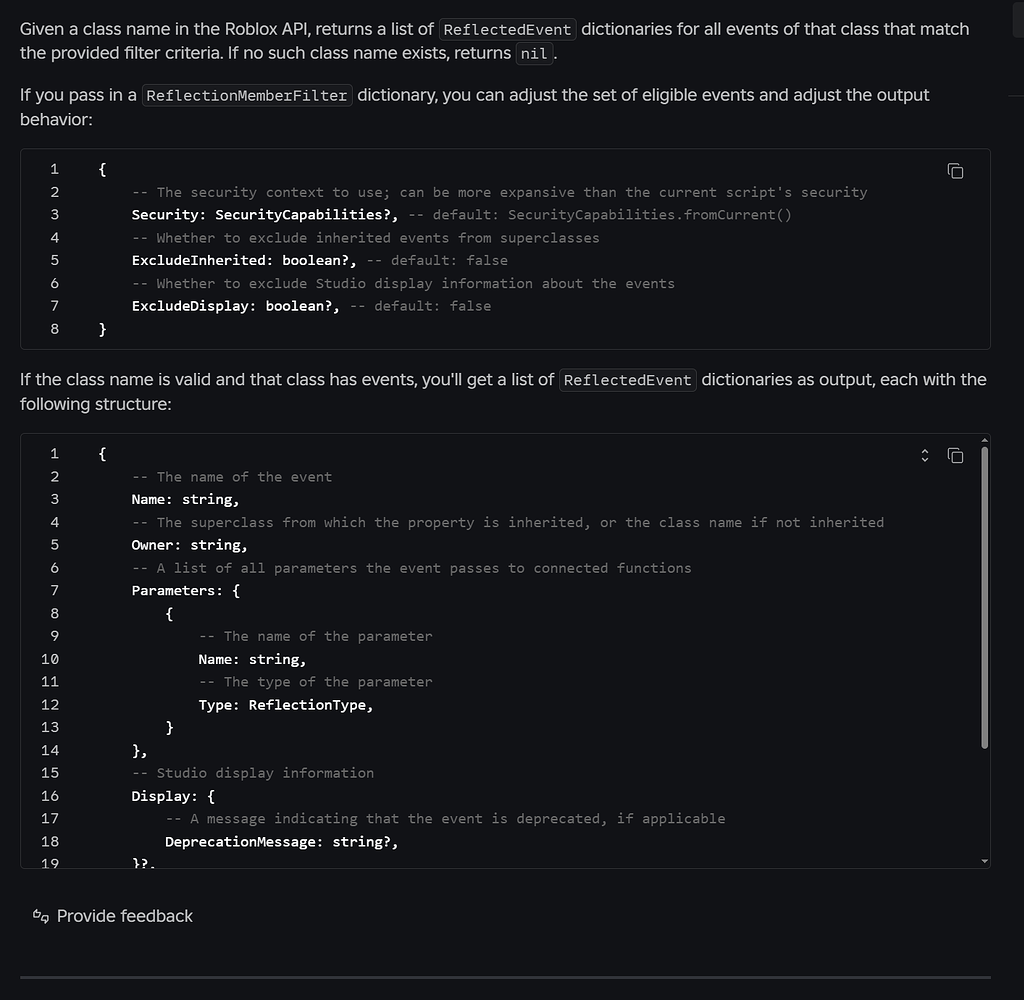Copy the ReflectionMemberFilter code block
This screenshot has width=1024, height=1000.
[x=955, y=171]
